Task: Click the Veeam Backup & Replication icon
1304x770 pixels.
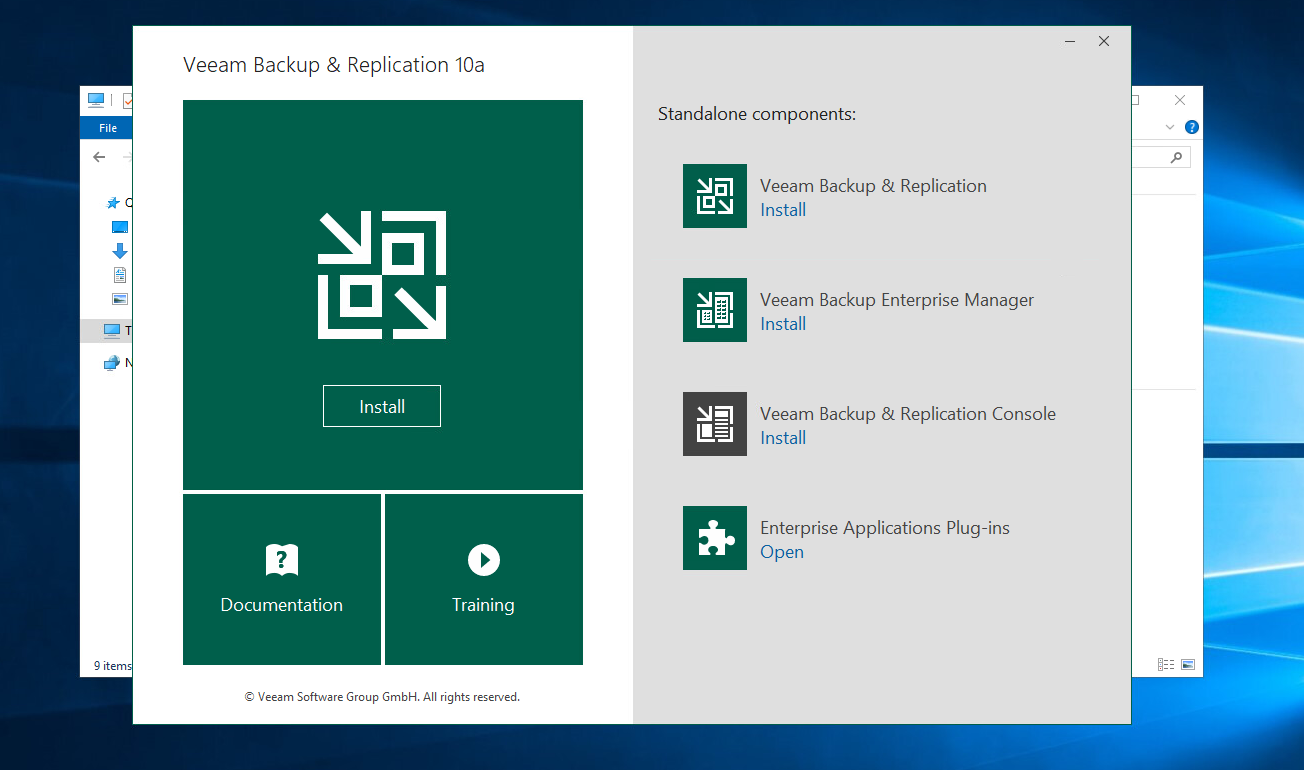Action: coord(715,196)
